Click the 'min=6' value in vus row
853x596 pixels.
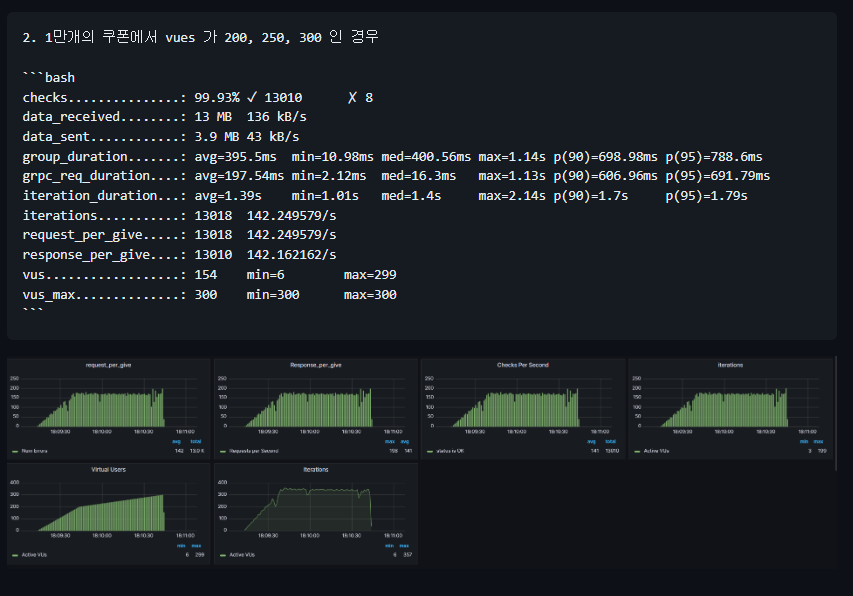265,275
